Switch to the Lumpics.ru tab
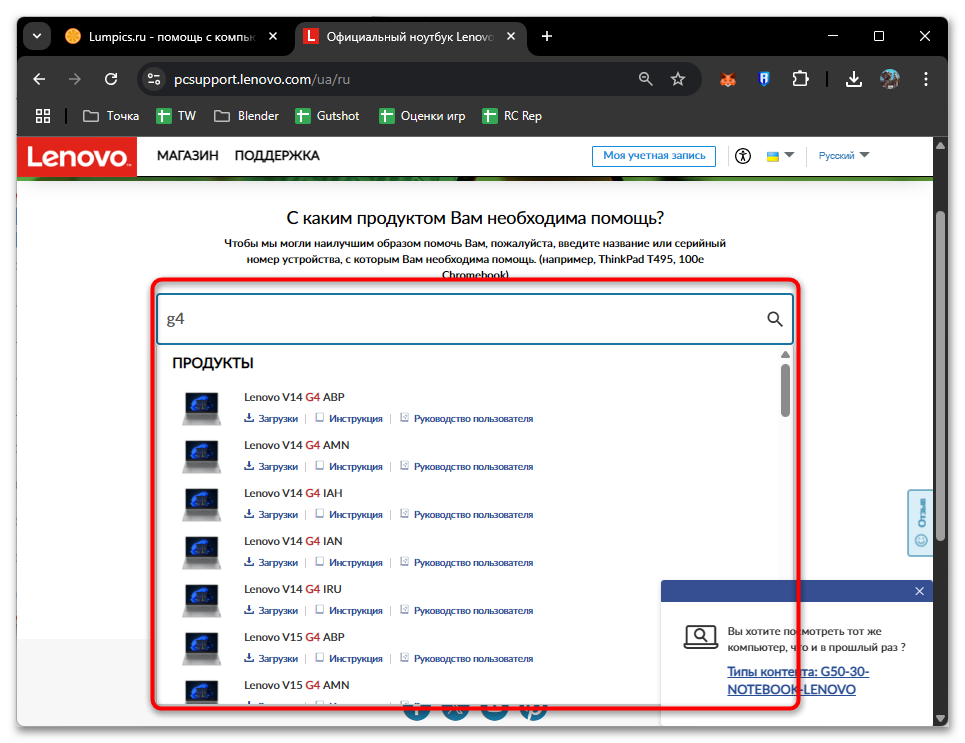The image size is (965, 743). [x=171, y=36]
